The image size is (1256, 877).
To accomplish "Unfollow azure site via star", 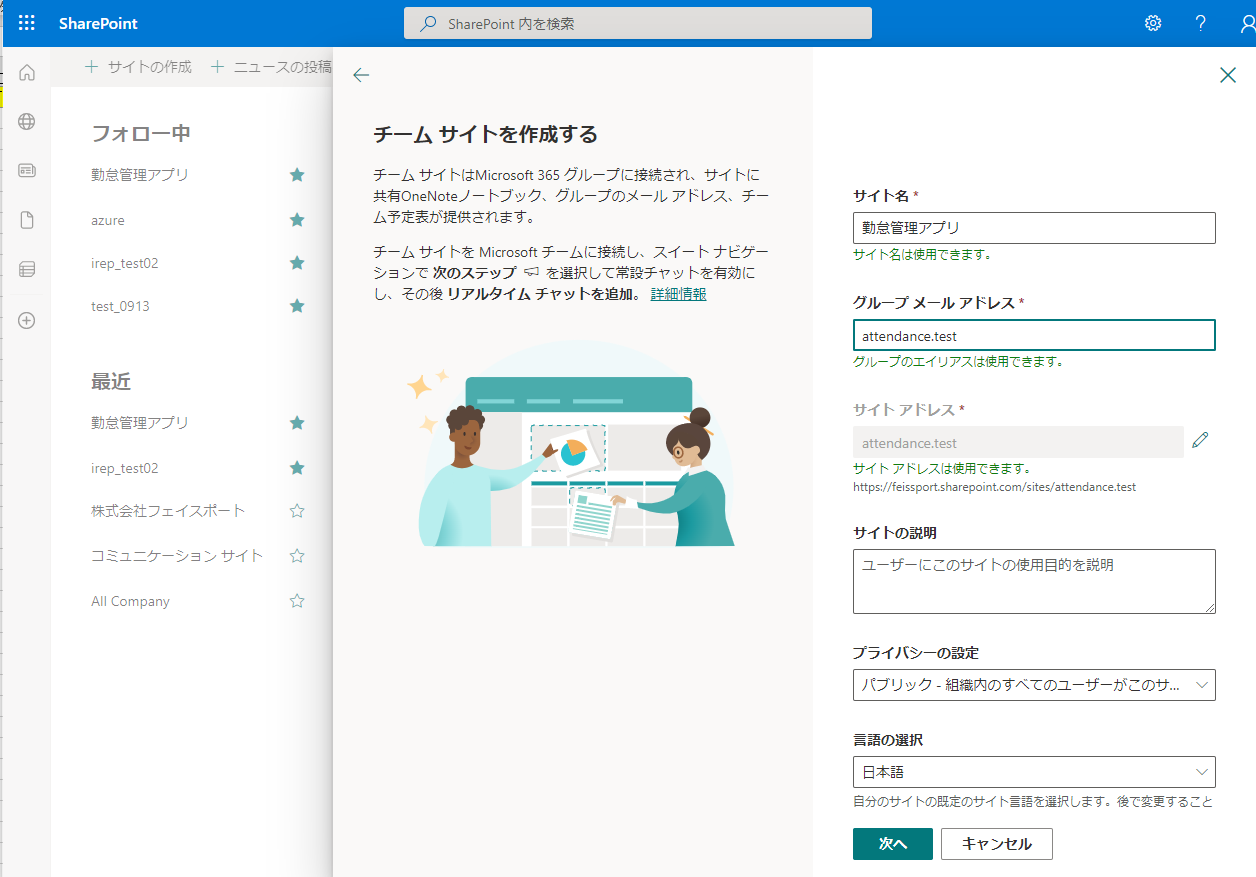I will pyautogui.click(x=297, y=220).
